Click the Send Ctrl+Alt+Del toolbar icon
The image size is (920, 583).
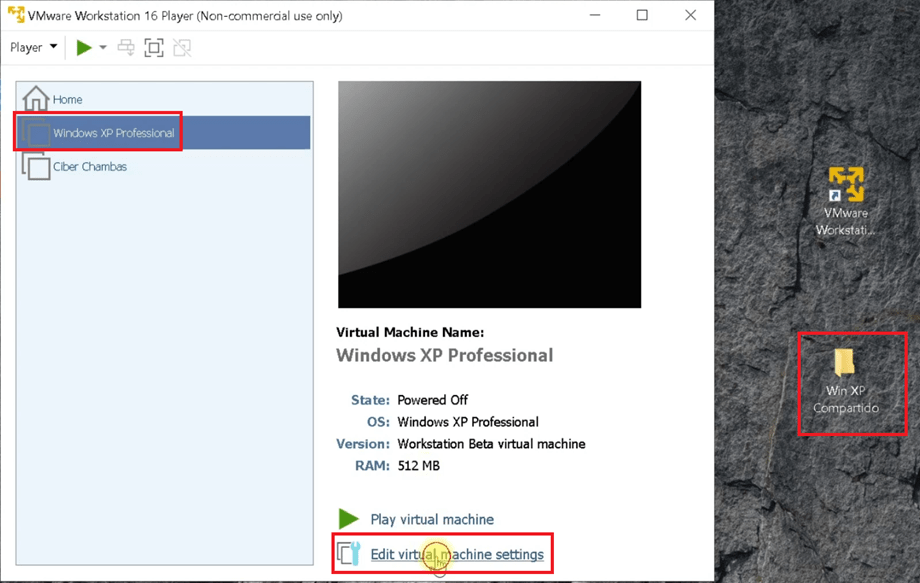(x=126, y=48)
